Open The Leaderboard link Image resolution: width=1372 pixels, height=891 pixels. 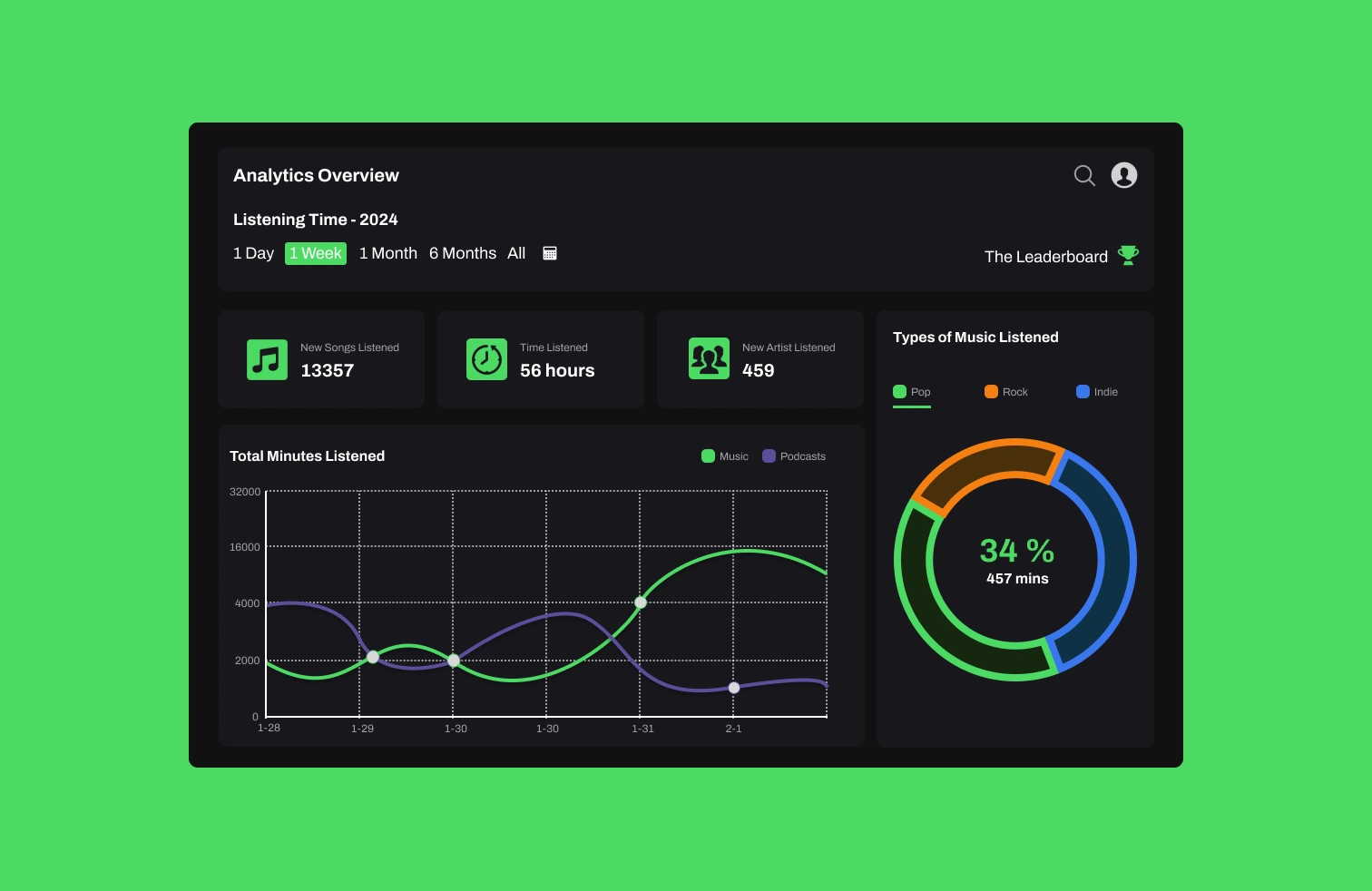click(1046, 257)
